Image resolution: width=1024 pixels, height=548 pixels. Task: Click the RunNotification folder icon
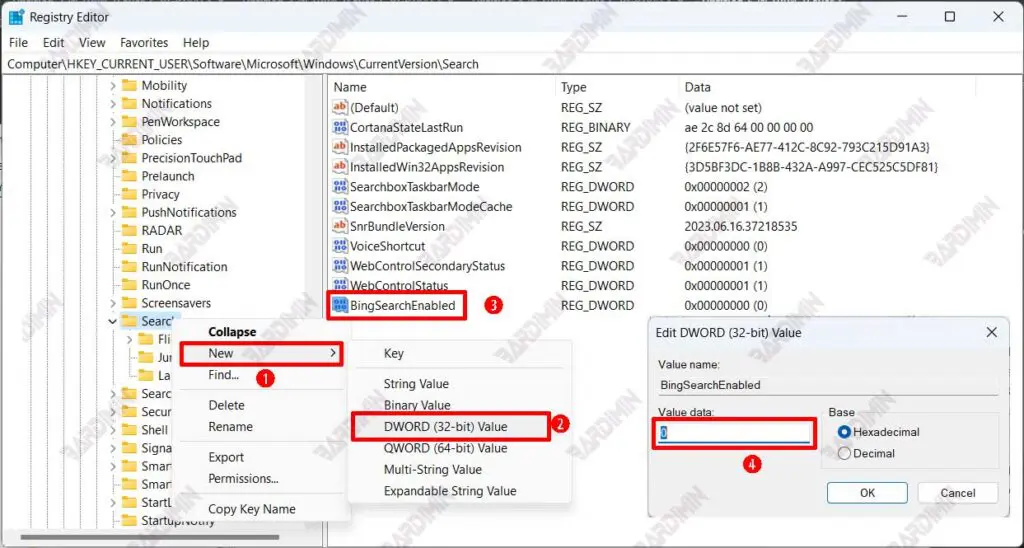pos(129,266)
